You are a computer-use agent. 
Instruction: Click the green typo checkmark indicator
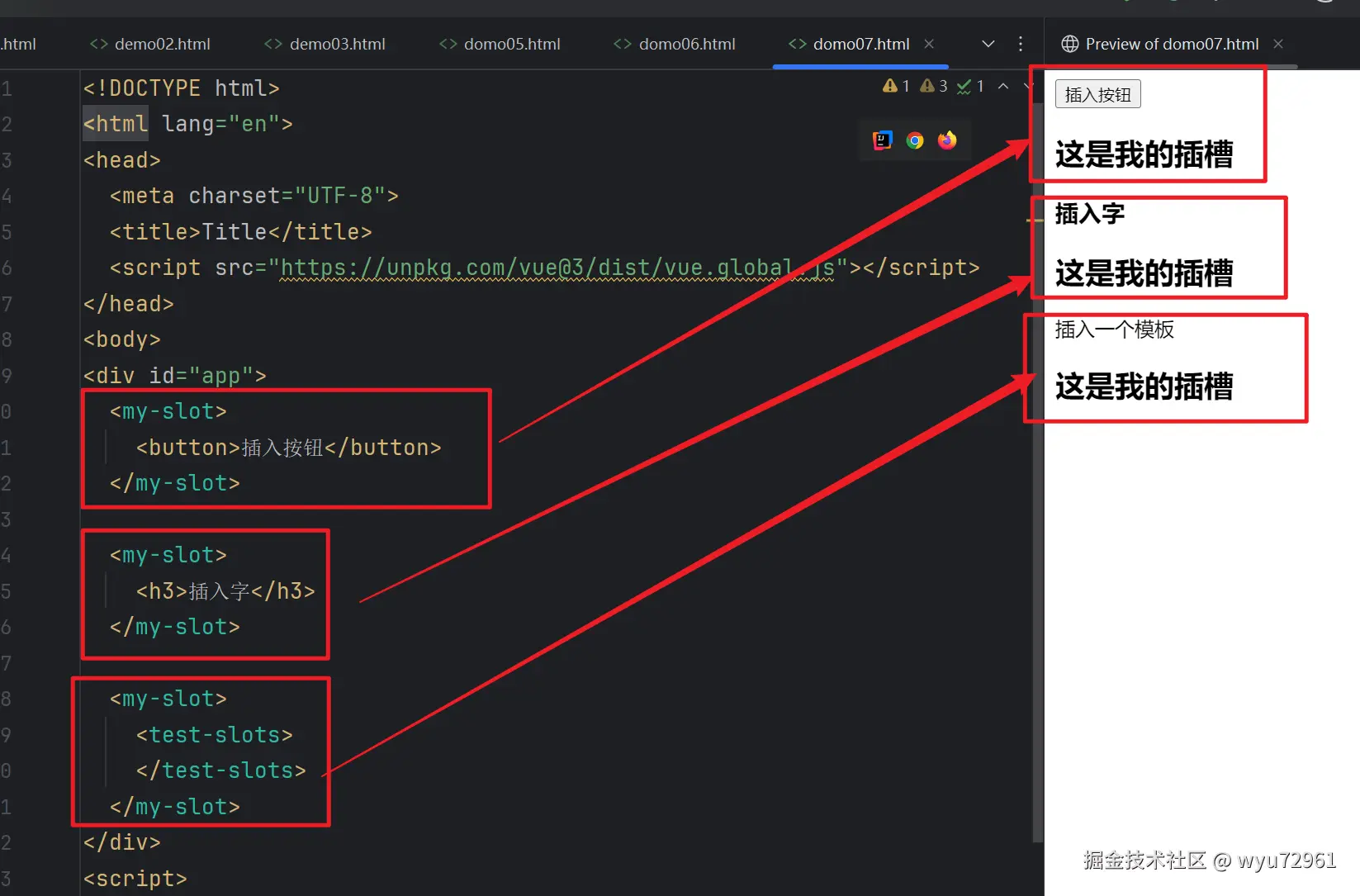coord(970,86)
